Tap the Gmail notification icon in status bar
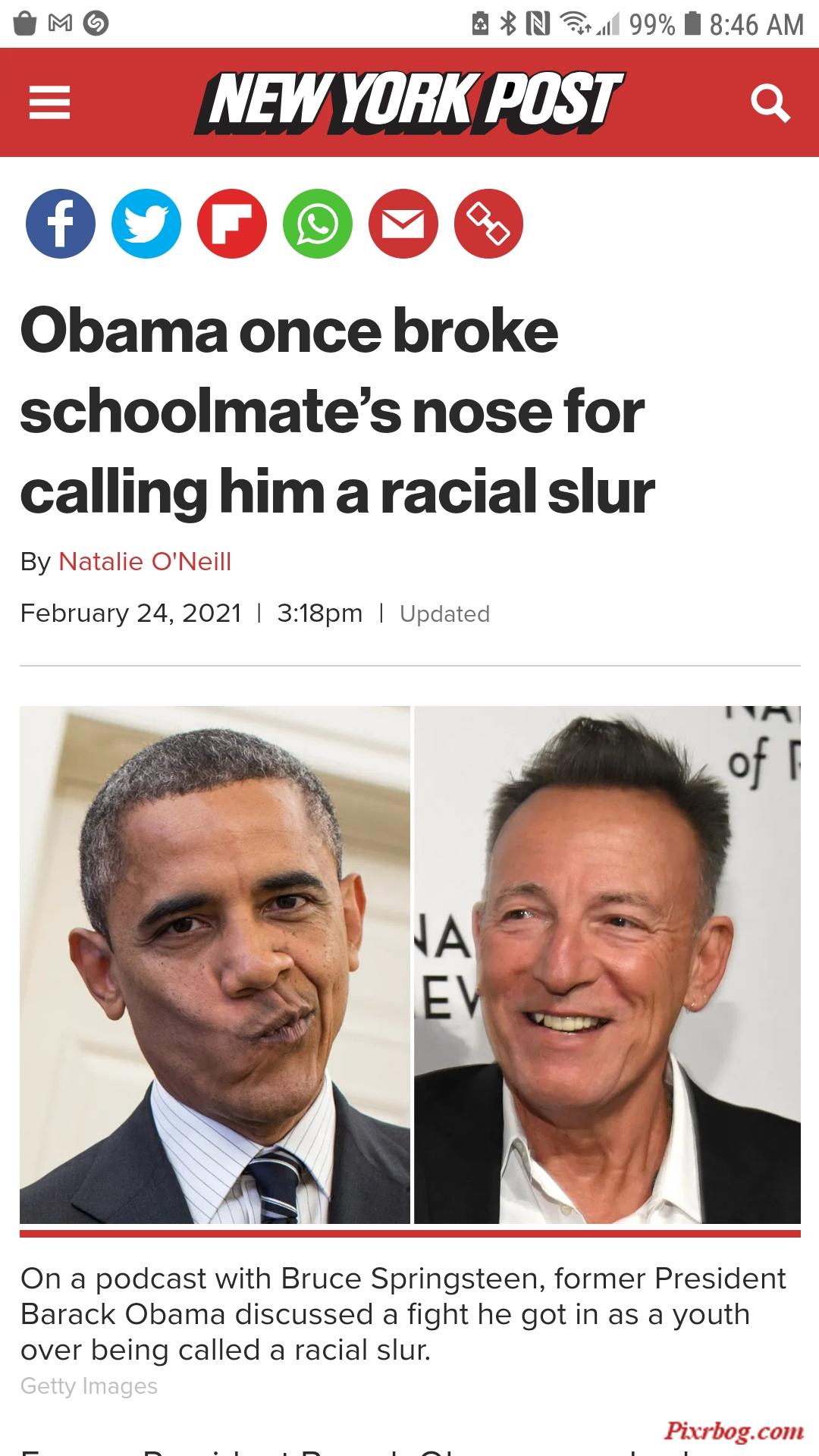Screen dimensions: 819x1456 (x=60, y=24)
